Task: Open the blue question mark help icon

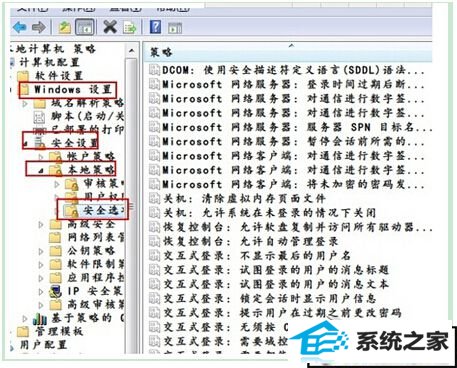Action: 155,27
